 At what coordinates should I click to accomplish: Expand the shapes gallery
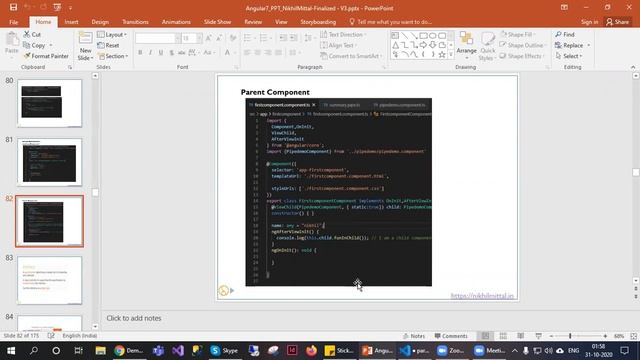451,54
